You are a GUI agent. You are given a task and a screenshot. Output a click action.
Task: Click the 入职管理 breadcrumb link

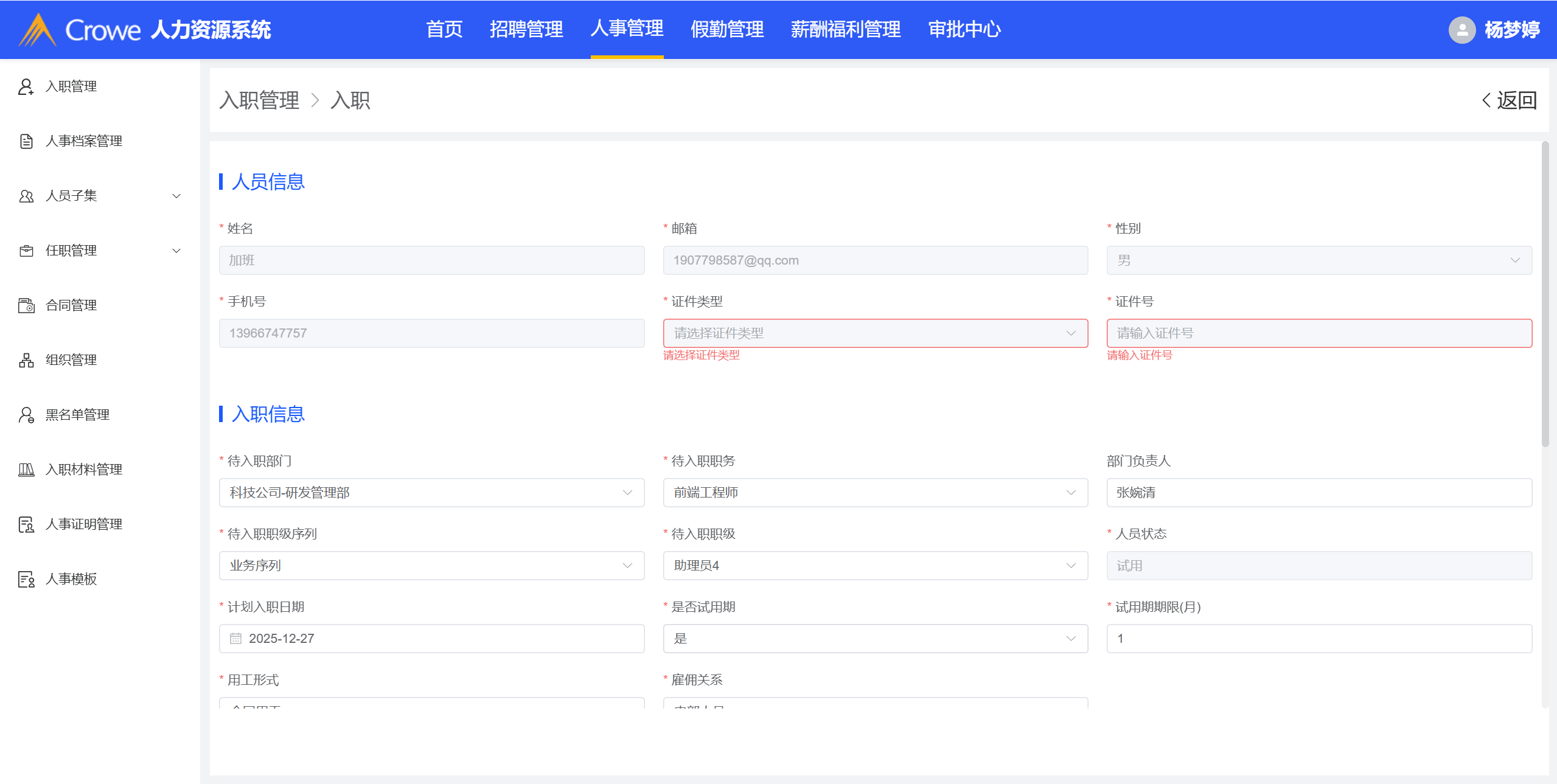coord(259,100)
